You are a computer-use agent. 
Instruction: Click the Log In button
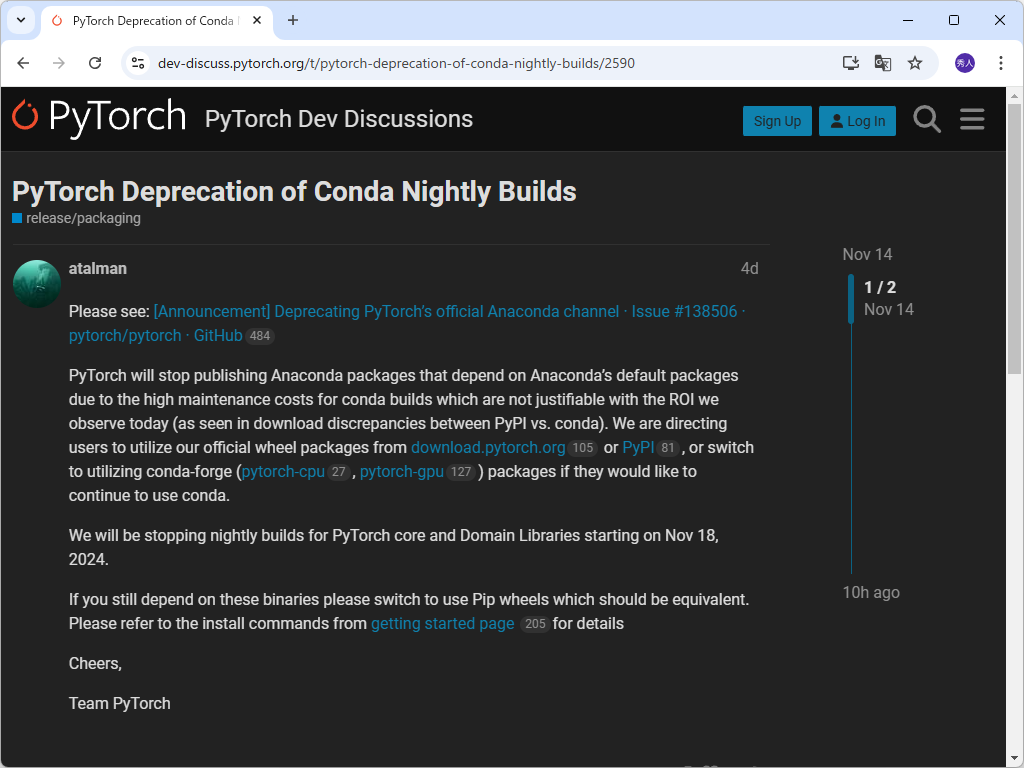pyautogui.click(x=857, y=121)
